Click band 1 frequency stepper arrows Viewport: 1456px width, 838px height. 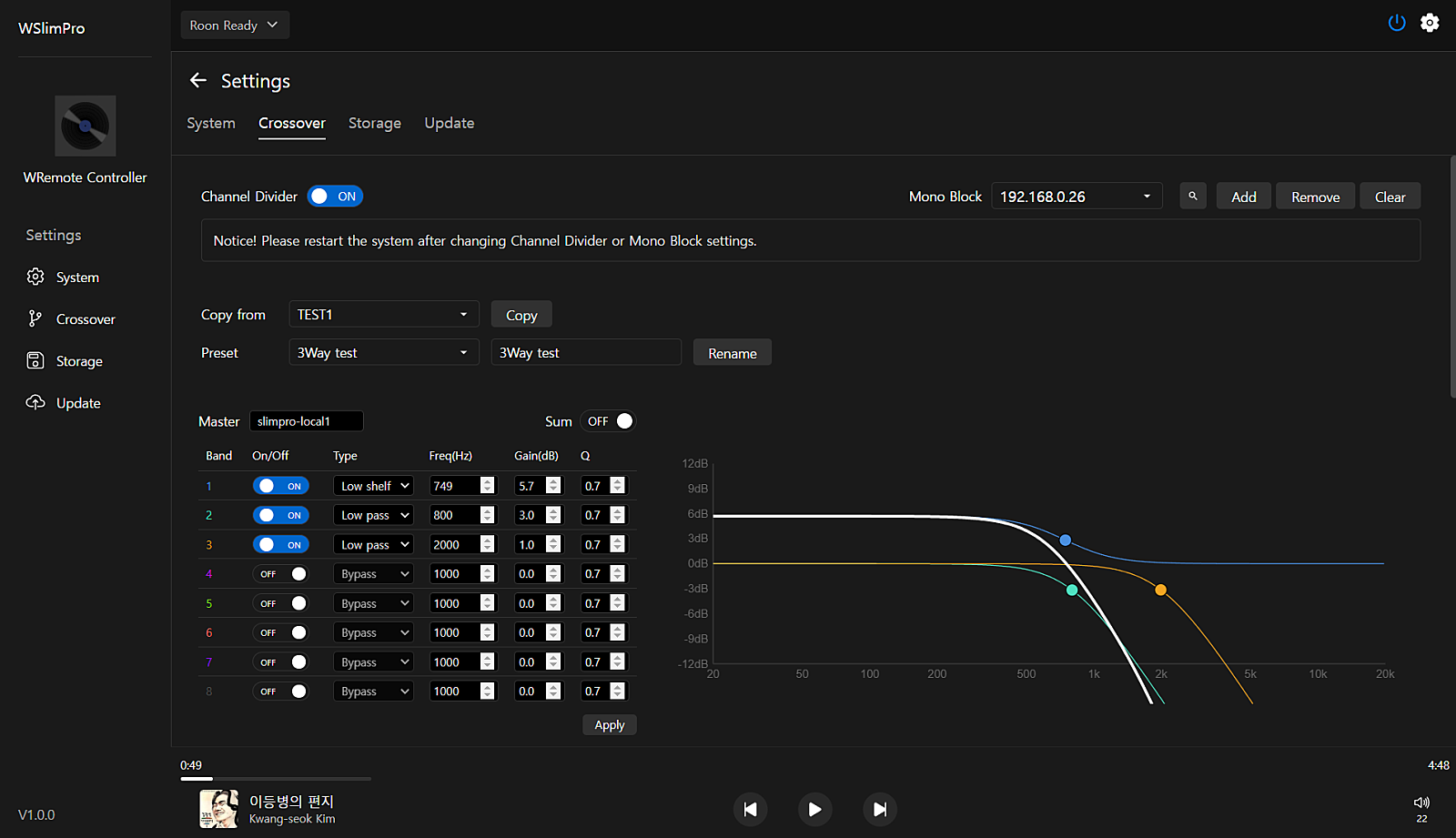point(488,486)
